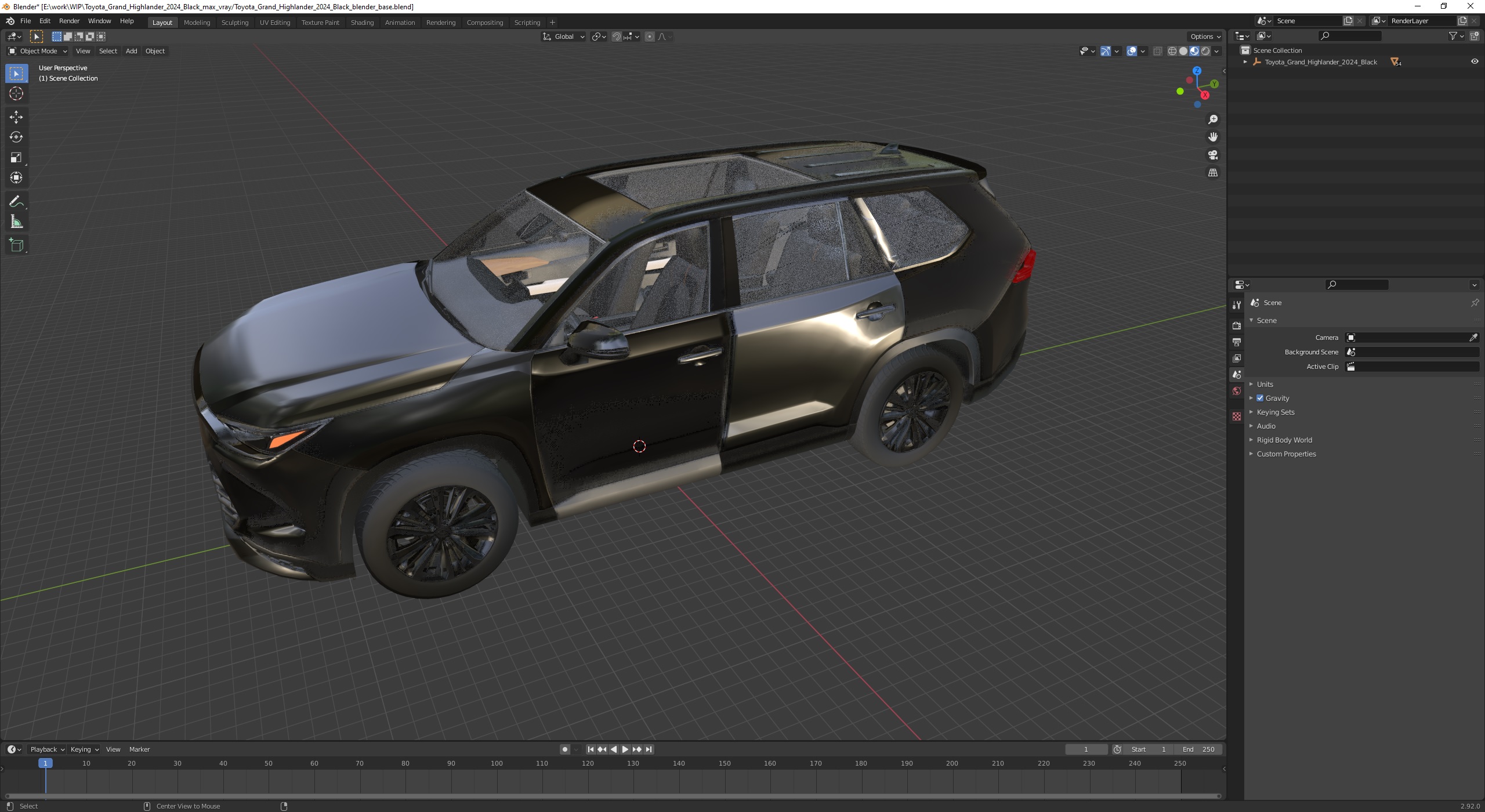Screen dimensions: 1485x812
Task: Open the Playback dropdown in the timeline
Action: click(47, 749)
